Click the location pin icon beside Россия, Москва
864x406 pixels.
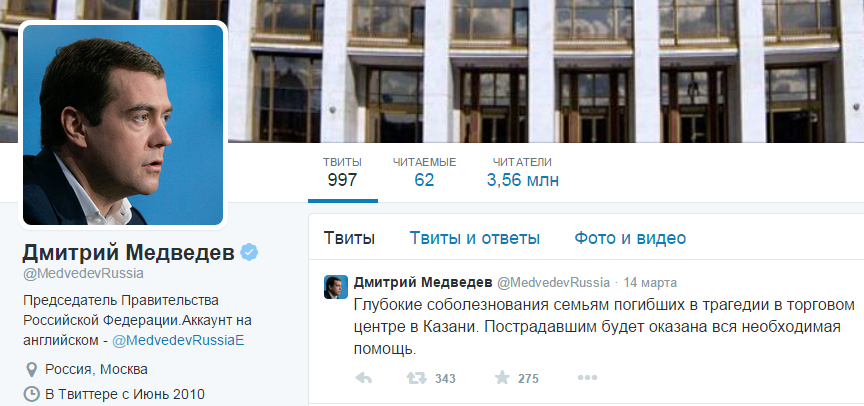[x=32, y=369]
